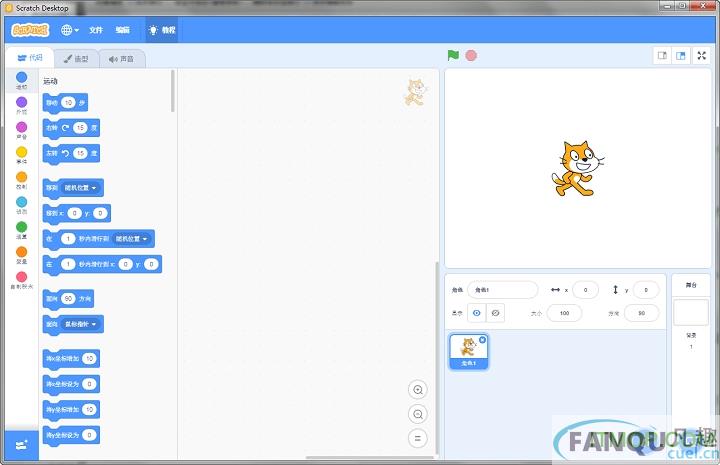Screen dimensions: 720x465
Task: Delete the cat sprite with its x button
Action: 483,340
